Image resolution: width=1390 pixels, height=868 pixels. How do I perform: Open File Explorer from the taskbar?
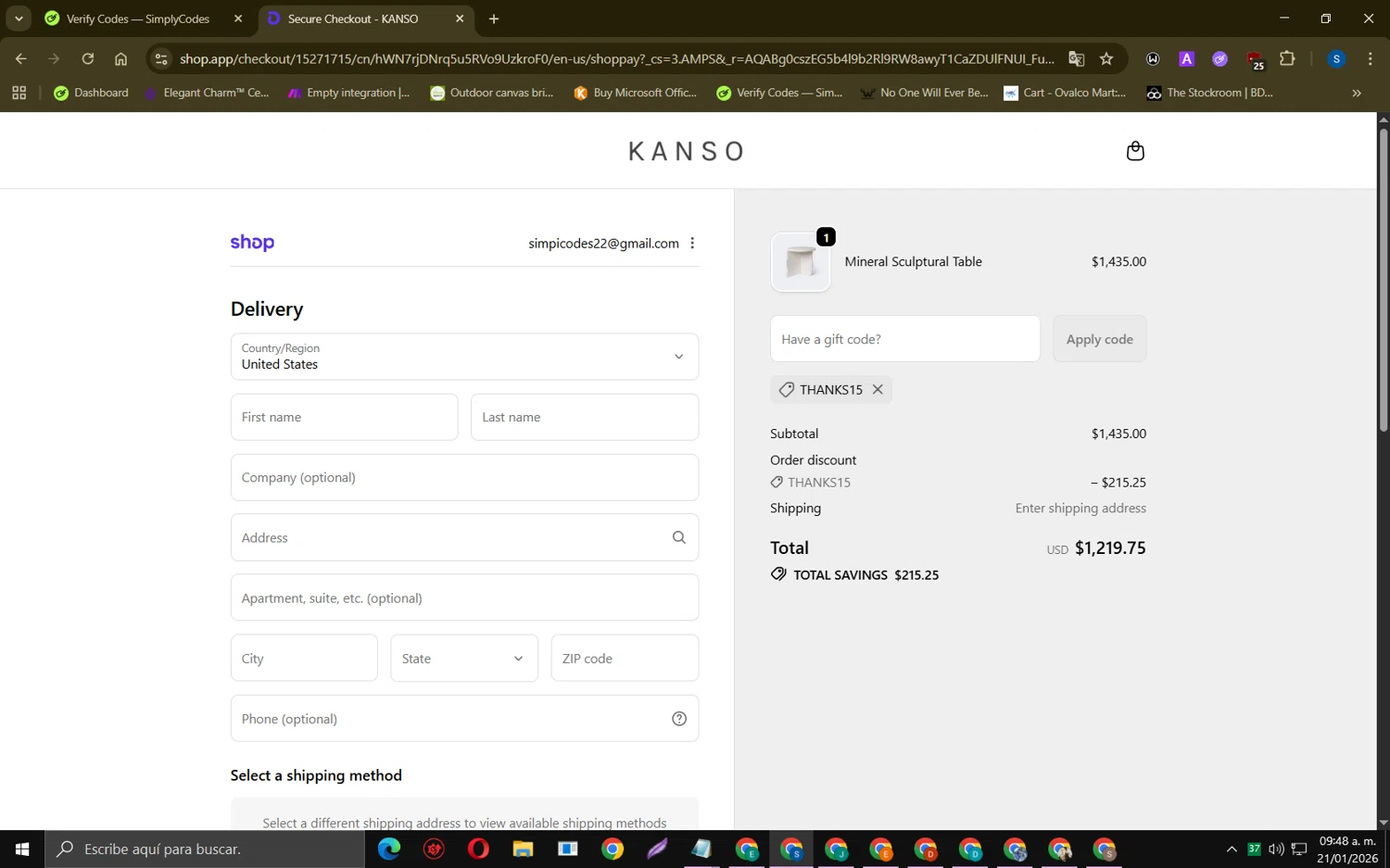click(523, 849)
